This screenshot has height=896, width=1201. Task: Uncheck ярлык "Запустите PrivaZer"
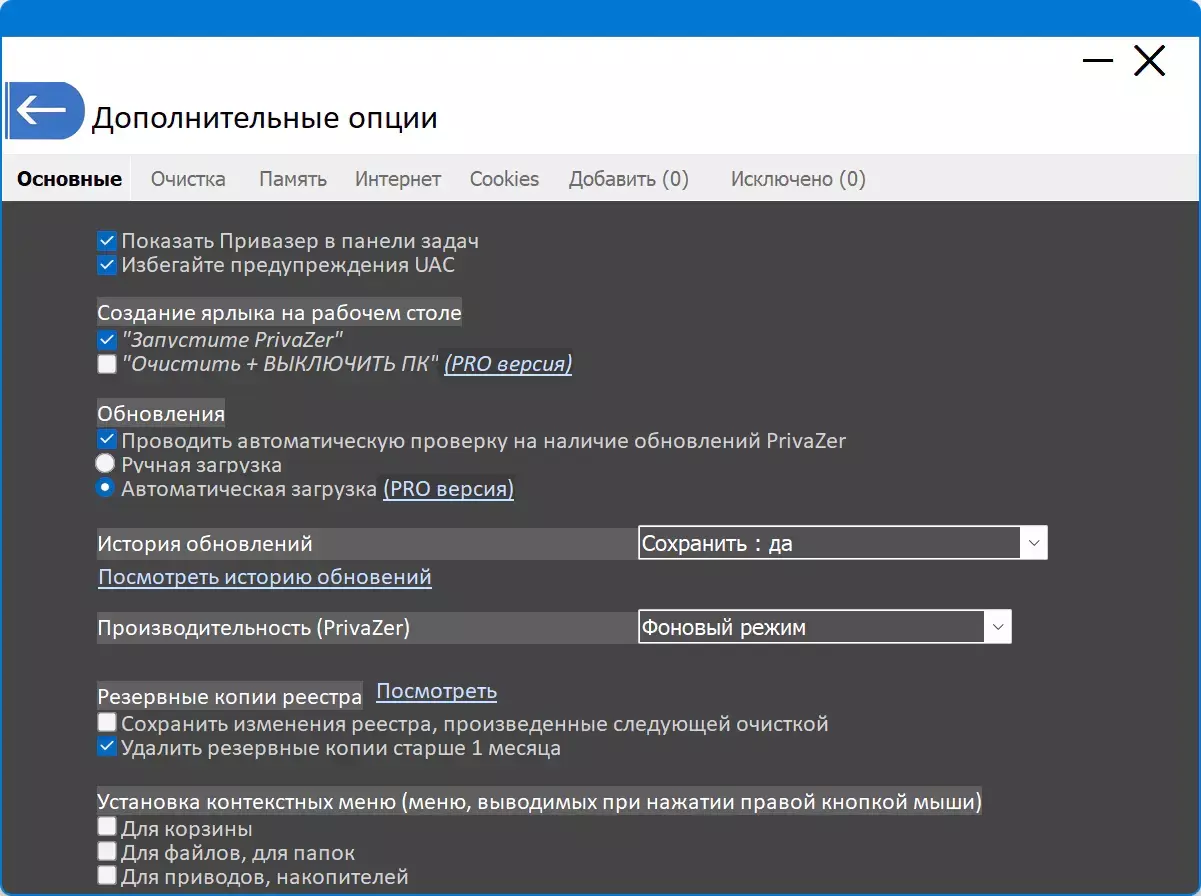(106, 340)
